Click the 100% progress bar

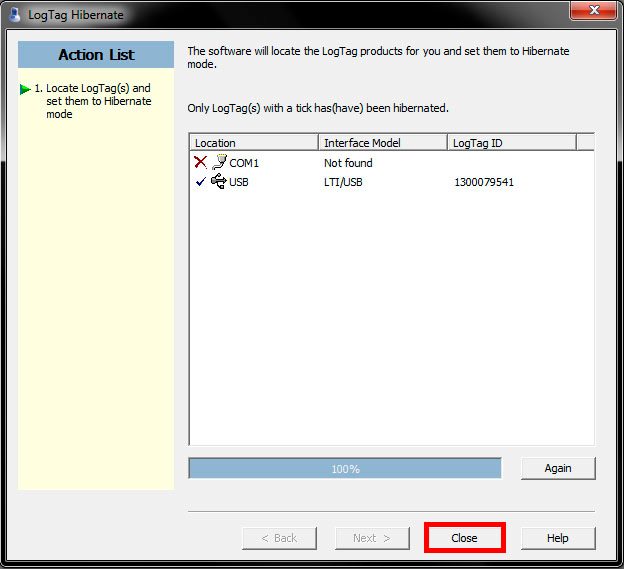point(345,468)
